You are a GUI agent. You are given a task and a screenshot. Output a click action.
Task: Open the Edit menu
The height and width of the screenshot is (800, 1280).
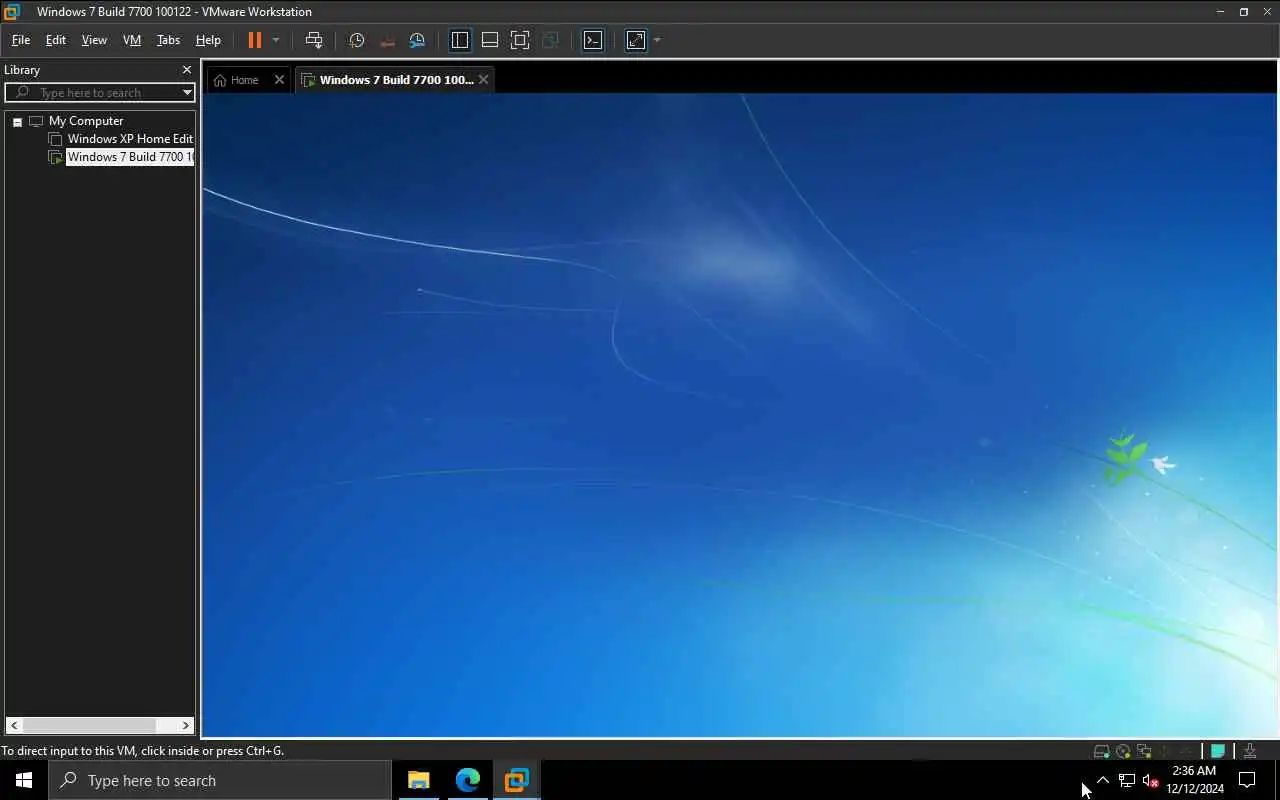click(x=56, y=40)
